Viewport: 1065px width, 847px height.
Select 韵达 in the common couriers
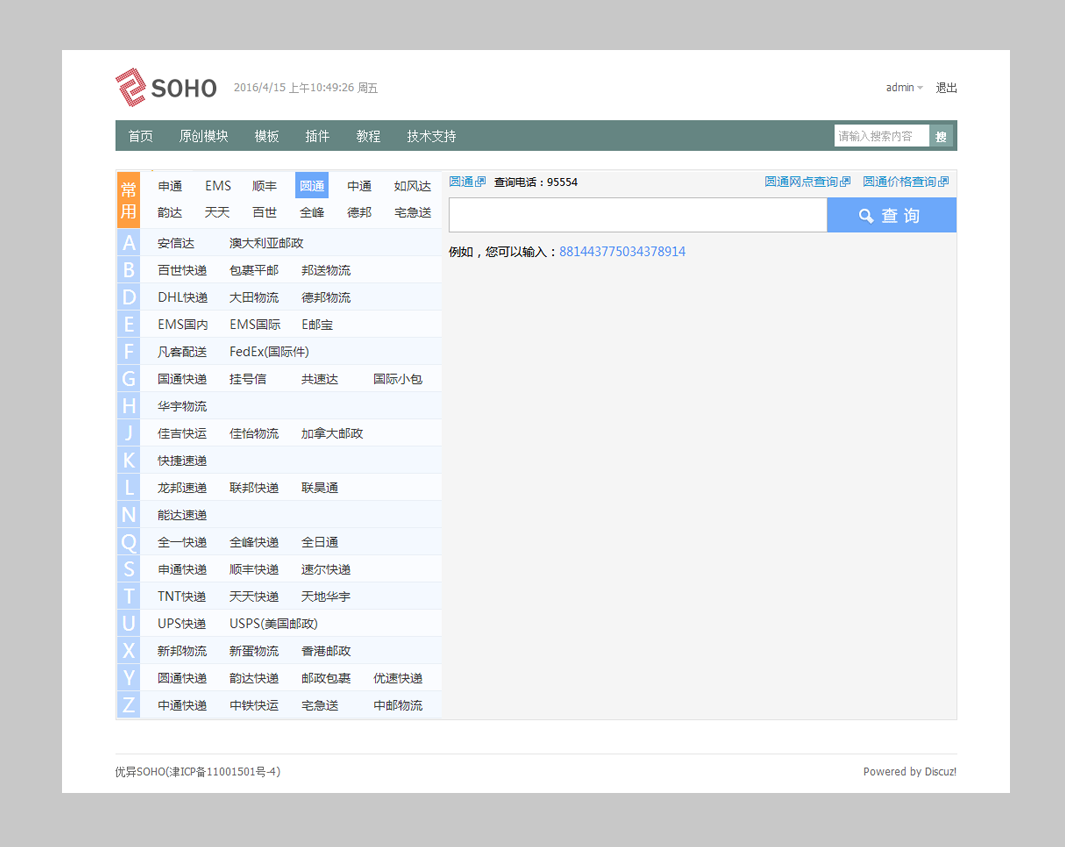click(x=170, y=213)
